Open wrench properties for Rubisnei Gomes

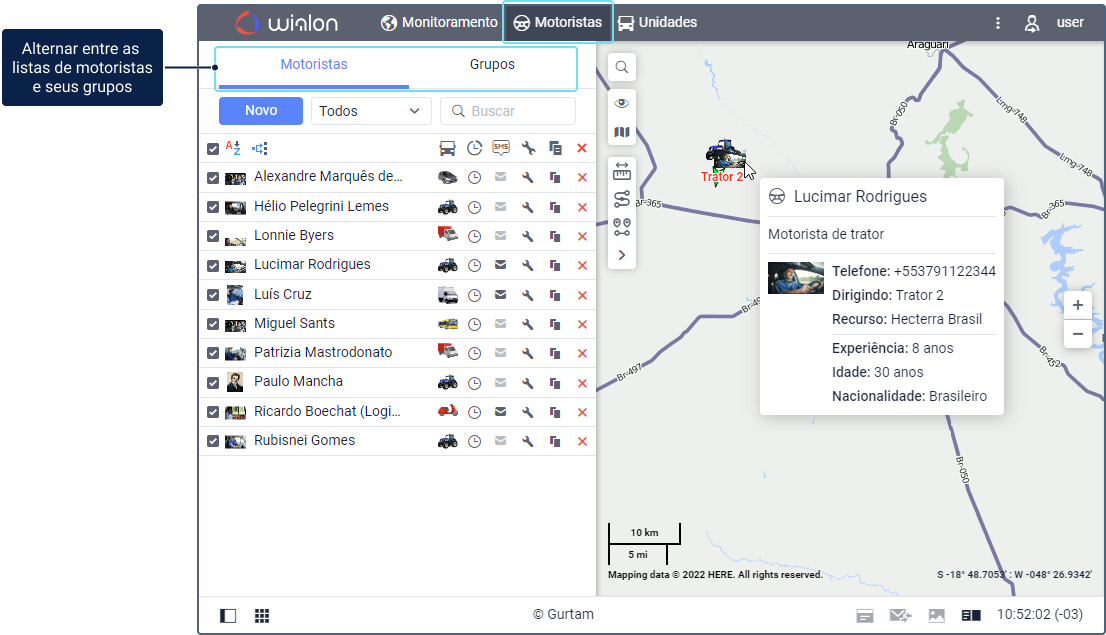(x=528, y=442)
